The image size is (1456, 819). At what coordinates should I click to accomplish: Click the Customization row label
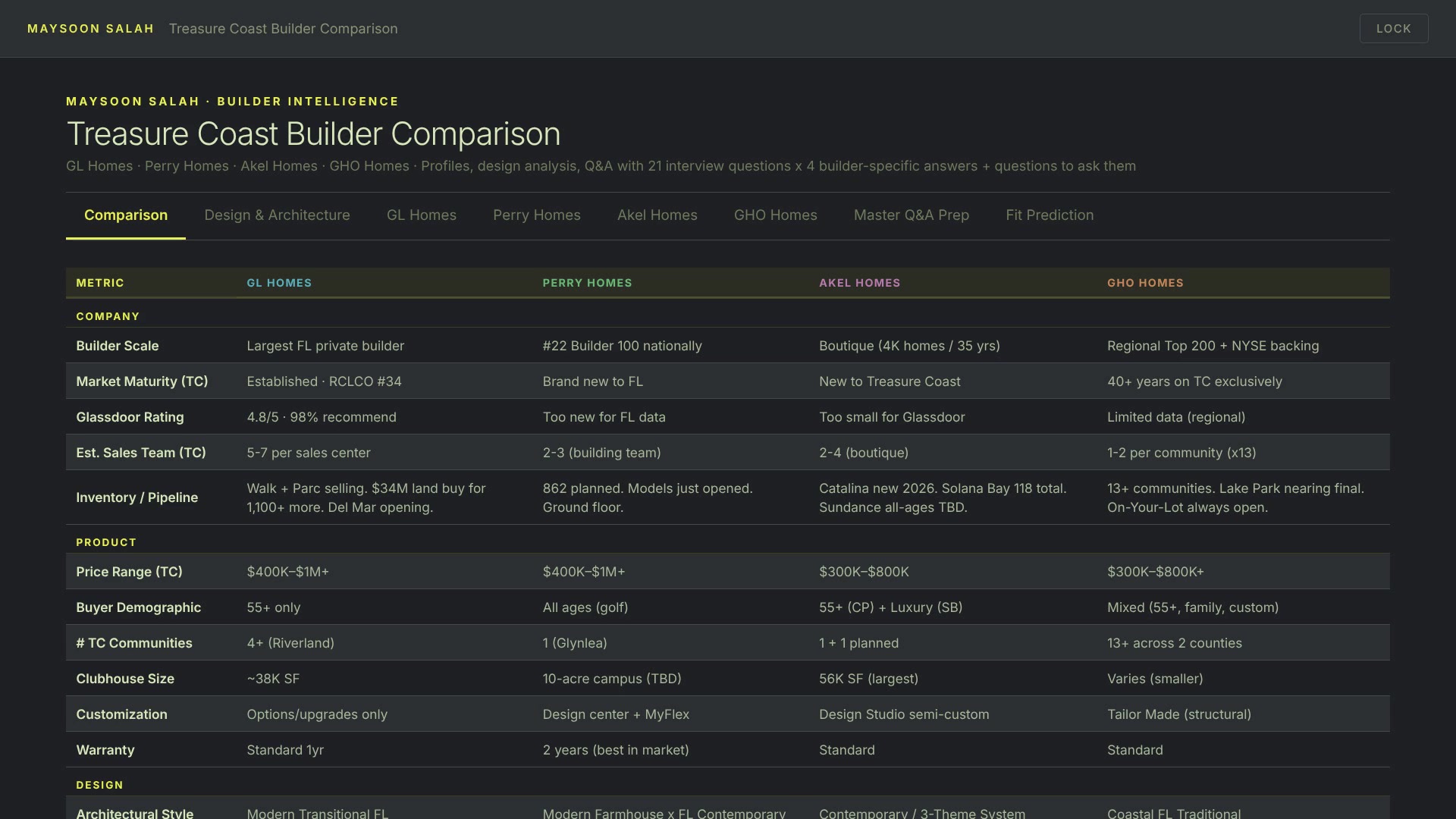click(121, 714)
